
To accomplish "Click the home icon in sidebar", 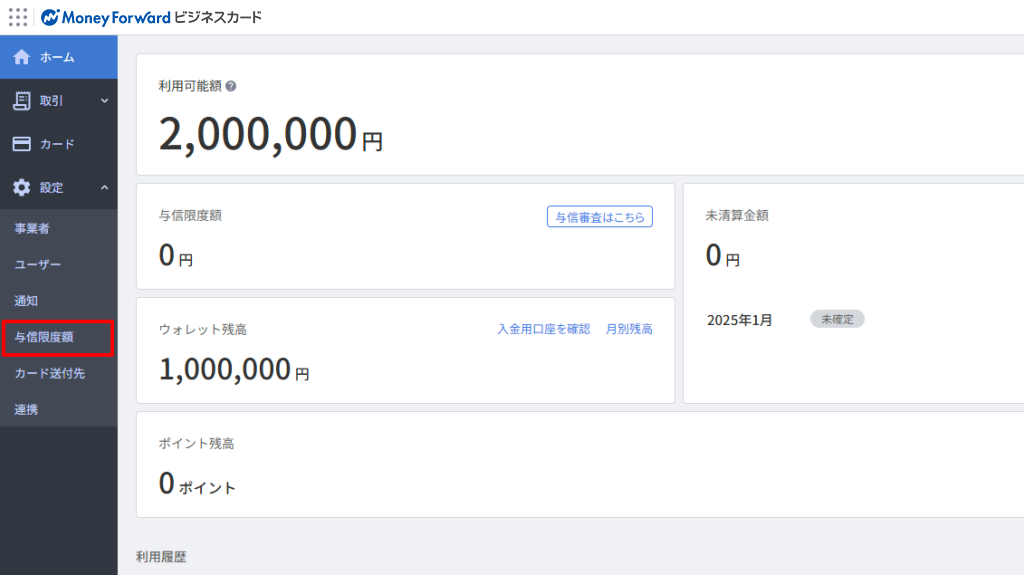I will 21,57.
